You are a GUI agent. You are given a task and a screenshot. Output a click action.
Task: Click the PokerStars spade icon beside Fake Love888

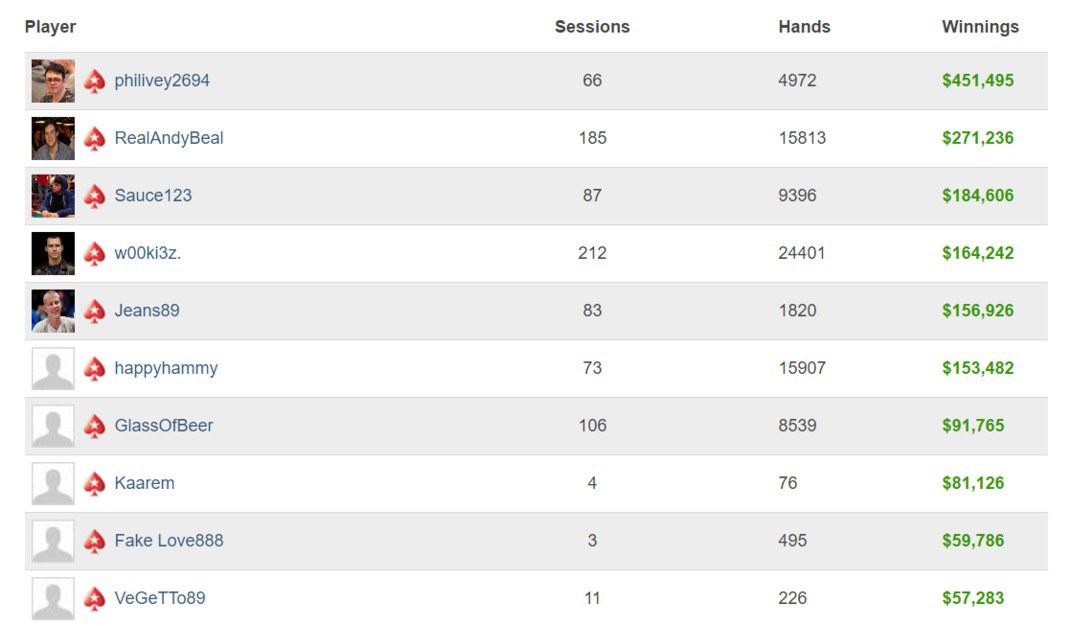(x=95, y=541)
